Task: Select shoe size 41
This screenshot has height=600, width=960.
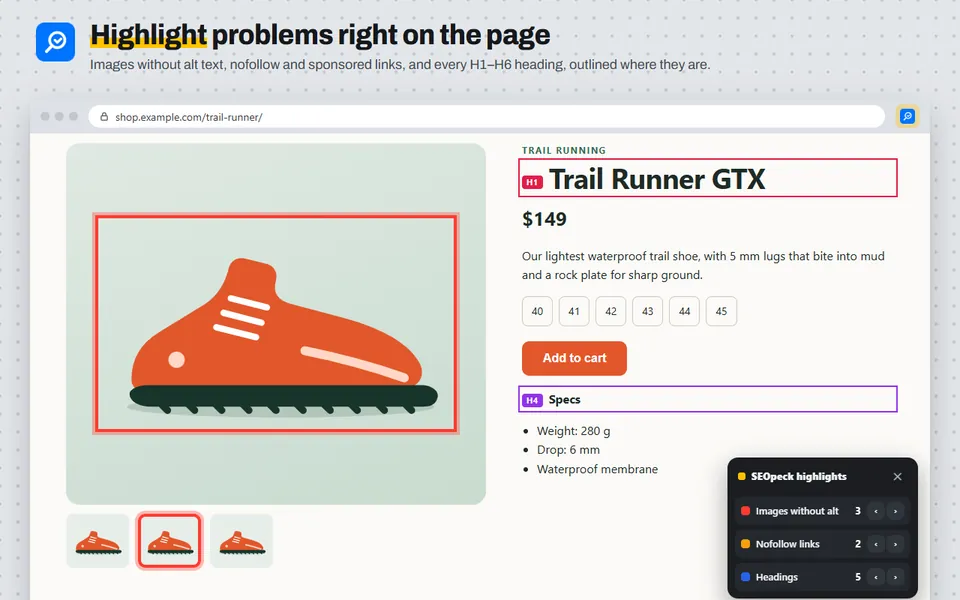Action: point(574,311)
